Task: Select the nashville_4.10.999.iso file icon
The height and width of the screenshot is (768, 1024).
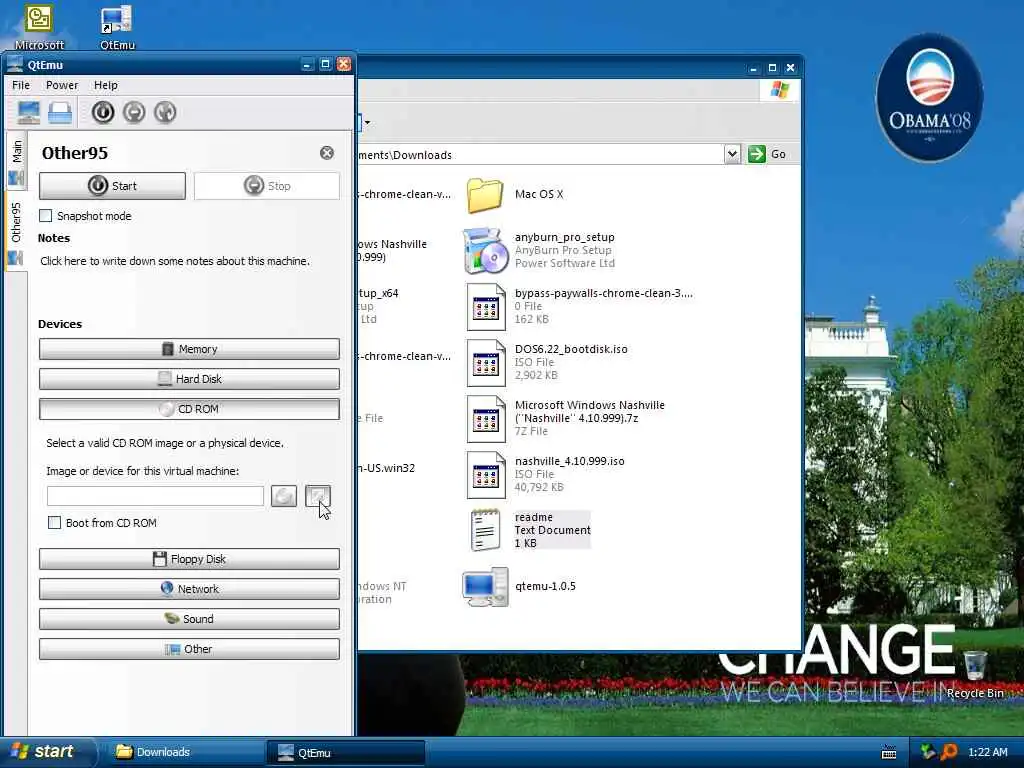Action: [x=485, y=475]
